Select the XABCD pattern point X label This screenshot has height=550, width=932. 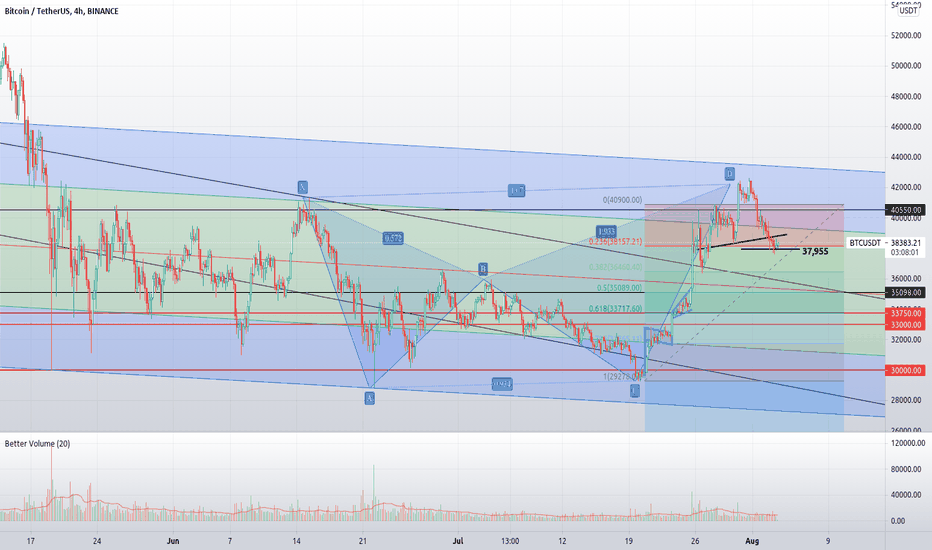(x=303, y=187)
